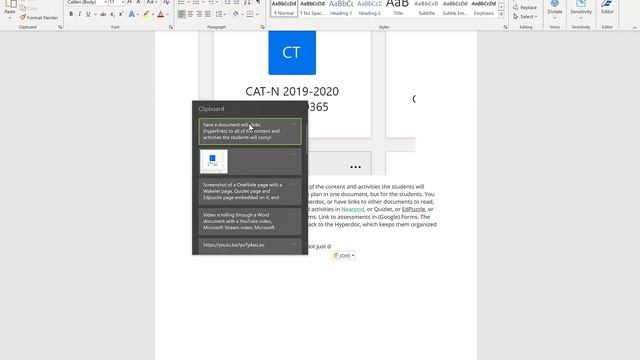Viewport: 640px width, 360px height.
Task: Paste the youtu.be link clipboard item
Action: click(x=250, y=246)
